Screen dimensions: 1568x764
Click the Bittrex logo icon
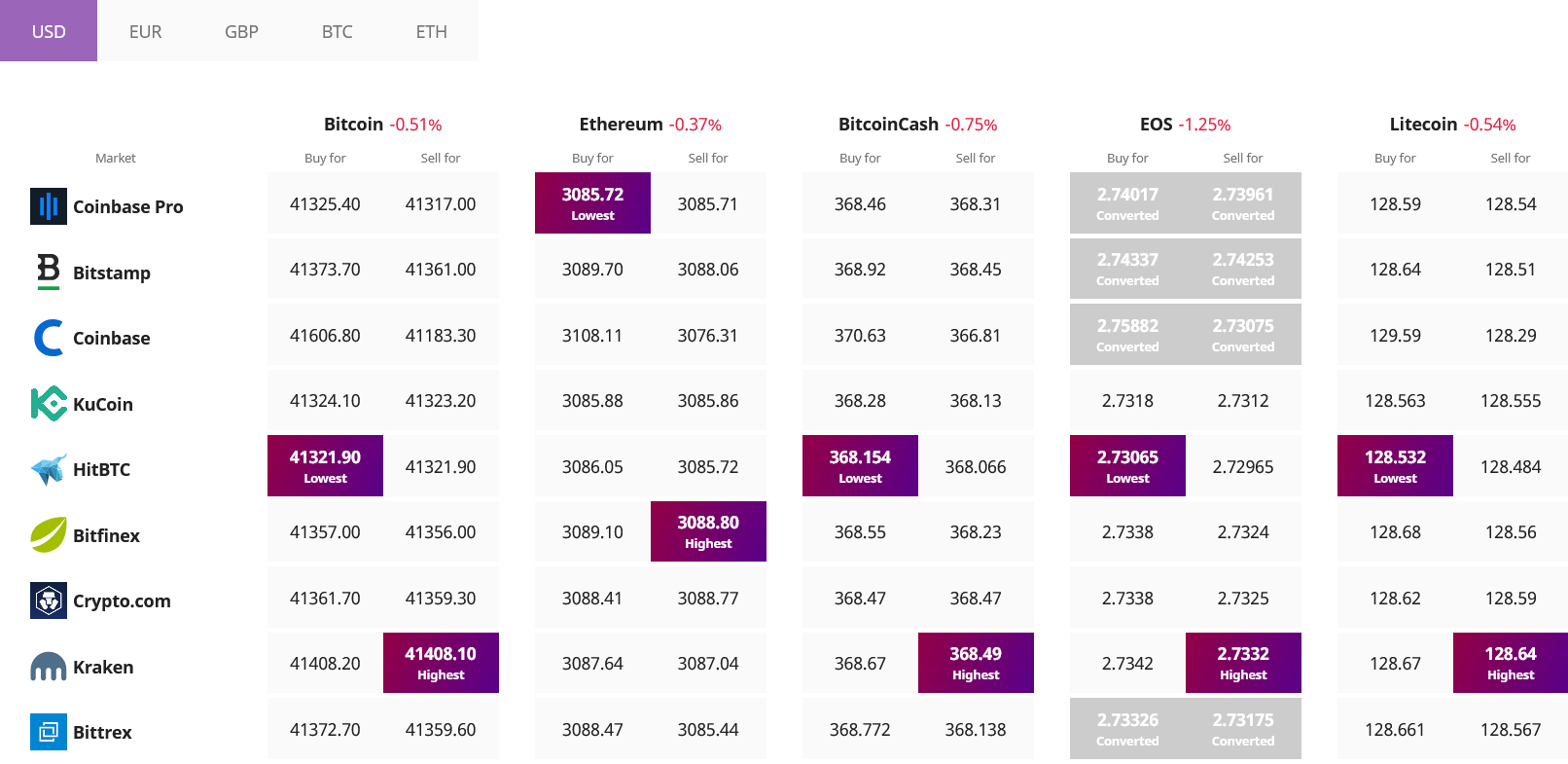pyautogui.click(x=49, y=732)
